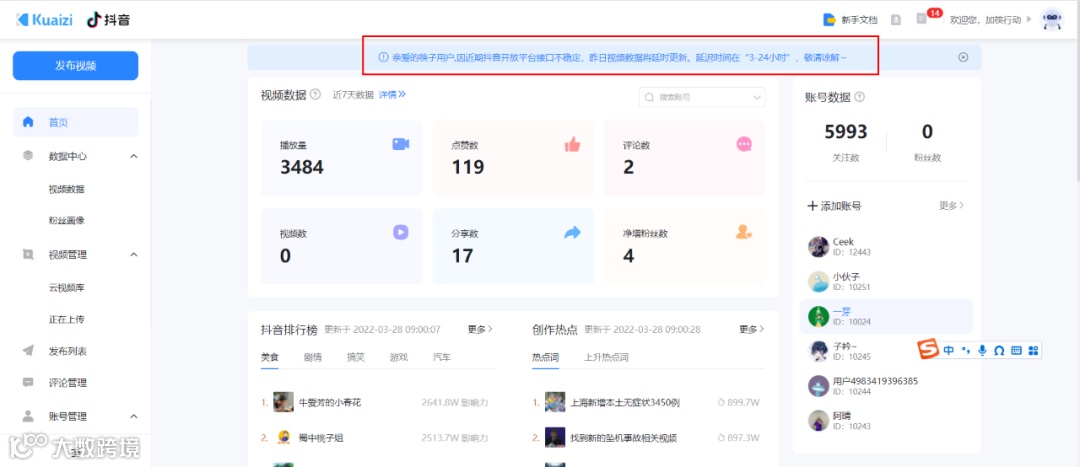Image resolution: width=1080 pixels, height=467 pixels.
Task: Click the Sogou microphone icon
Action: pos(982,351)
